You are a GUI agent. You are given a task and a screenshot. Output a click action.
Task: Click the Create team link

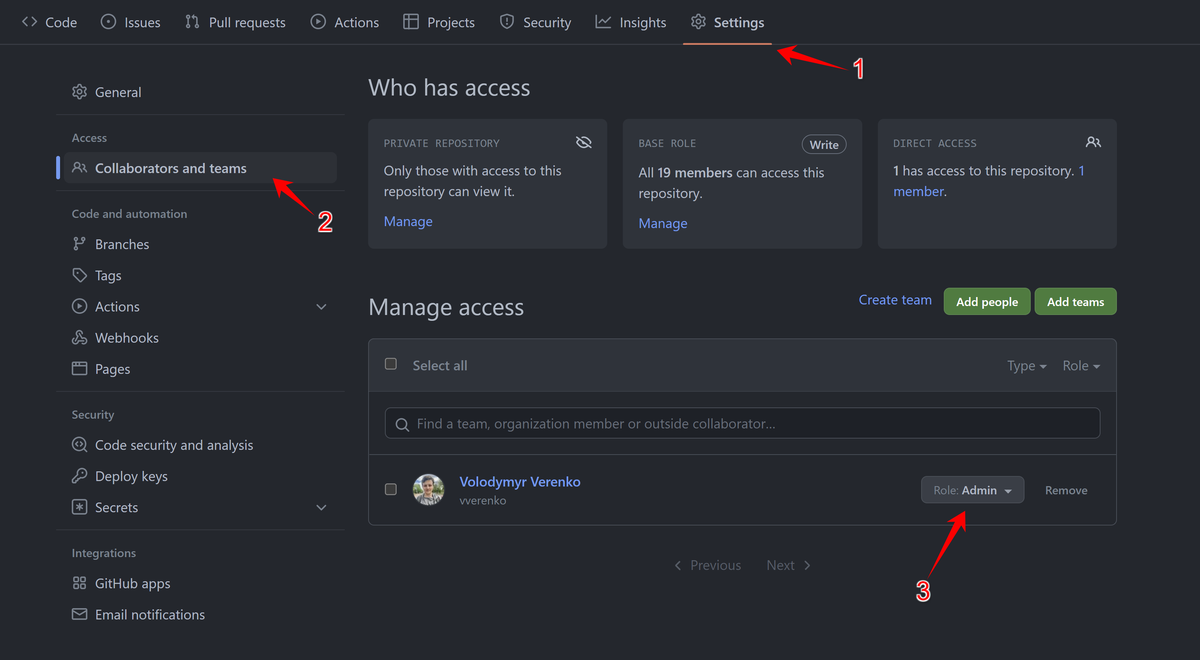895,300
